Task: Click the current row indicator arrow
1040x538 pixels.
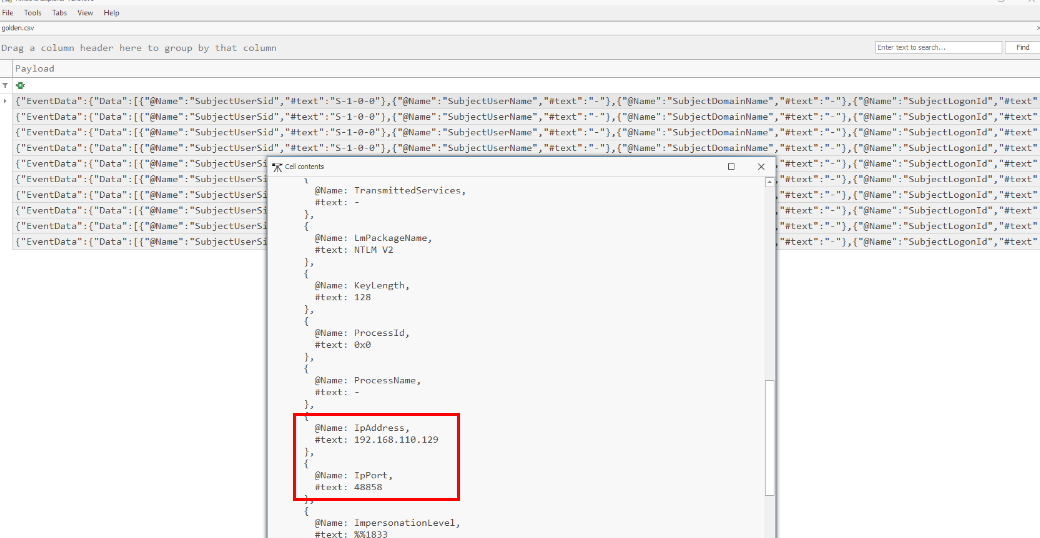Action: [5, 101]
